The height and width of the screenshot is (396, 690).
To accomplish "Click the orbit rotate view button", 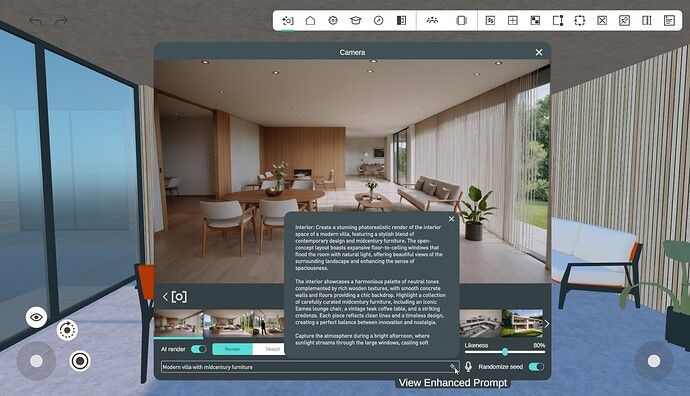I will click(x=67, y=330).
